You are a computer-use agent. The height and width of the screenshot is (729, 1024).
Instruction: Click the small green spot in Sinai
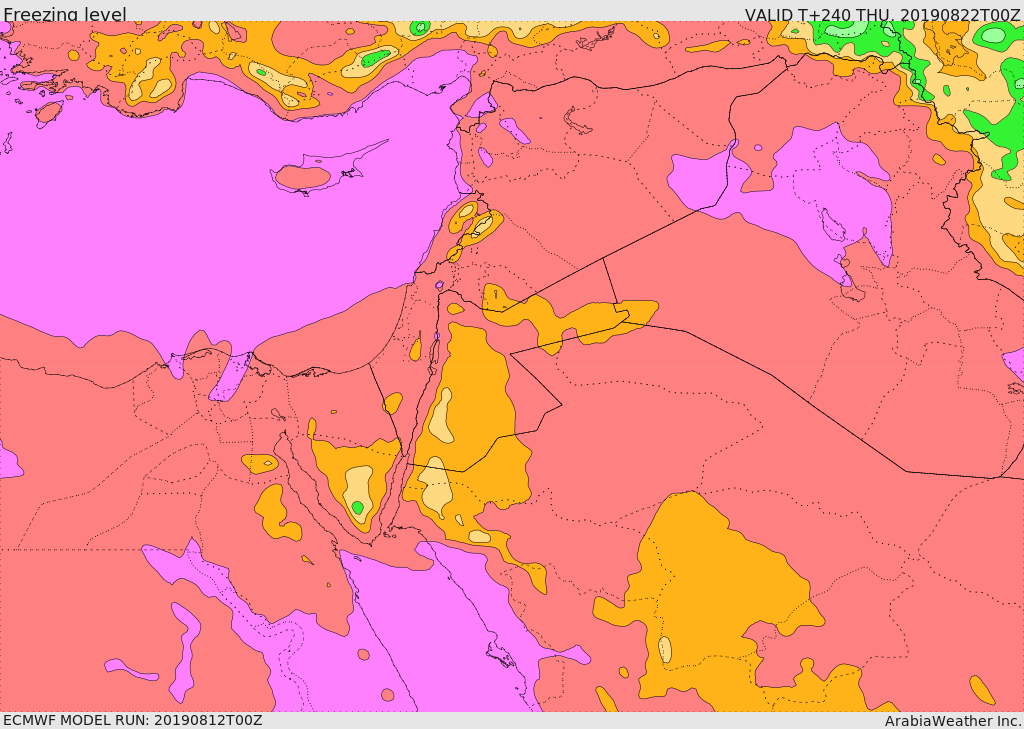357,507
